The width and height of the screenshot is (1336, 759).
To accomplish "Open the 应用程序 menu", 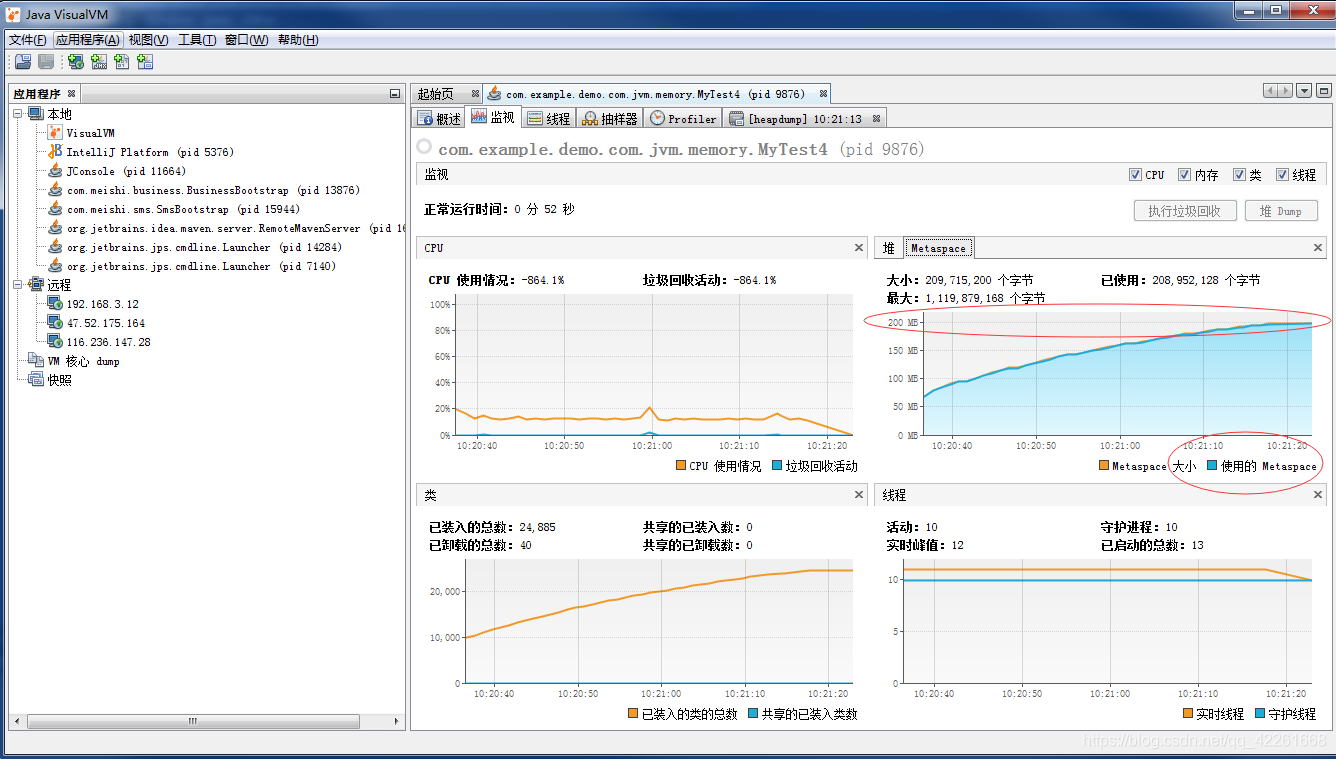I will pyautogui.click(x=88, y=40).
